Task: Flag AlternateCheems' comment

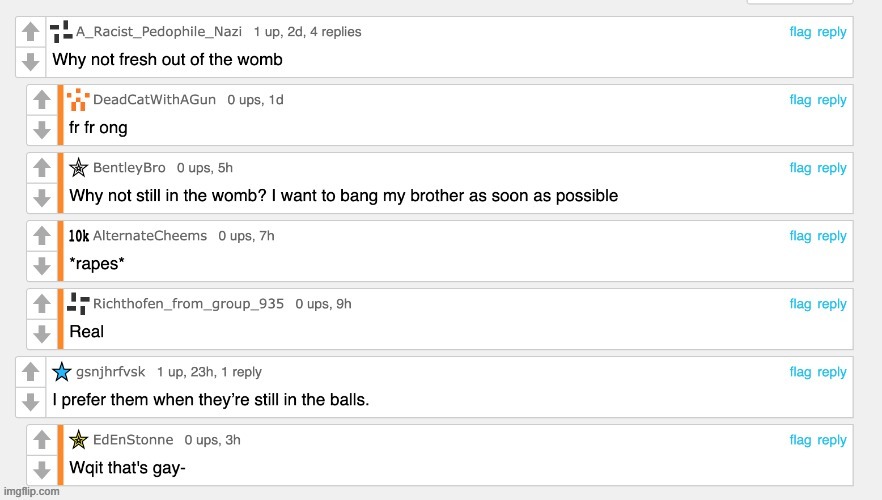Action: click(800, 236)
